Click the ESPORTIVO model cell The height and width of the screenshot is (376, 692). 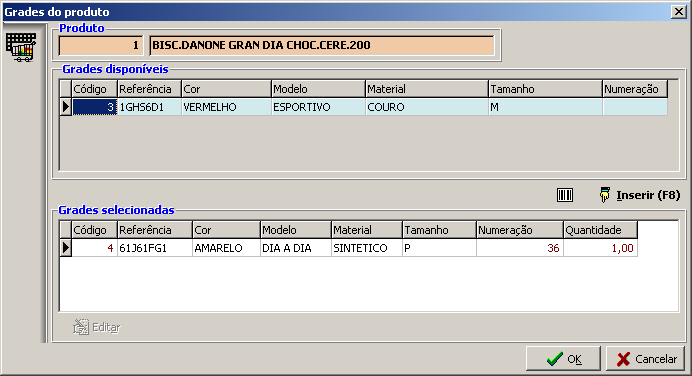tap(318, 107)
